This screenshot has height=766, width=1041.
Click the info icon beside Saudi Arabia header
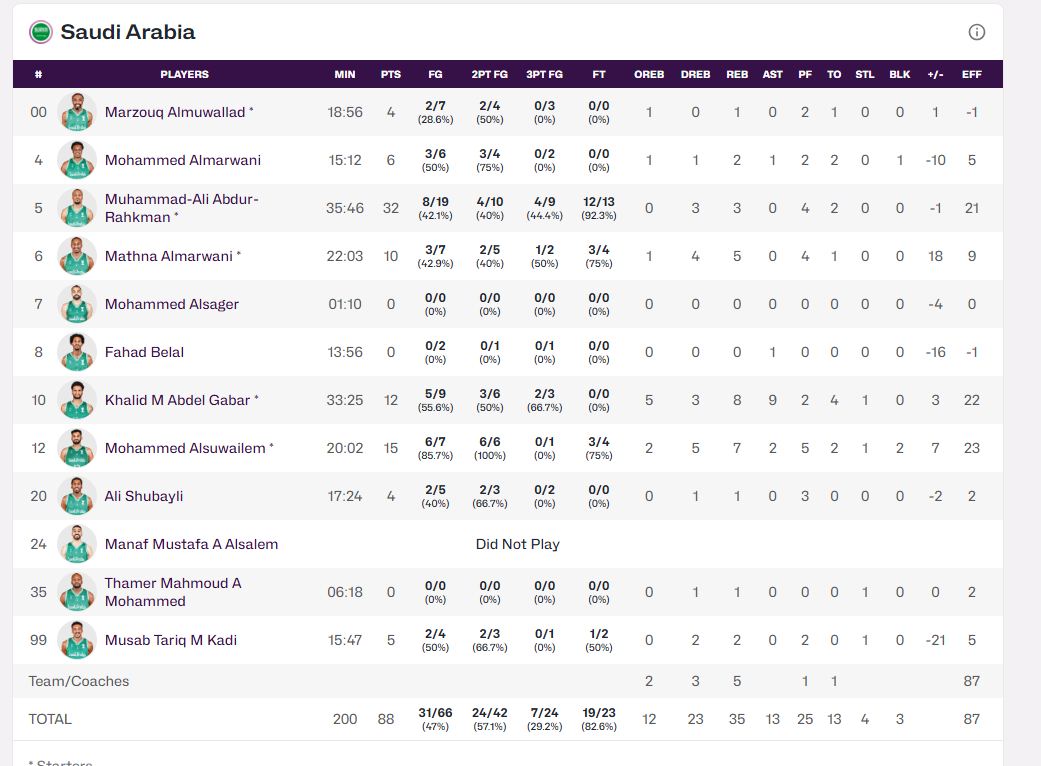pos(977,32)
